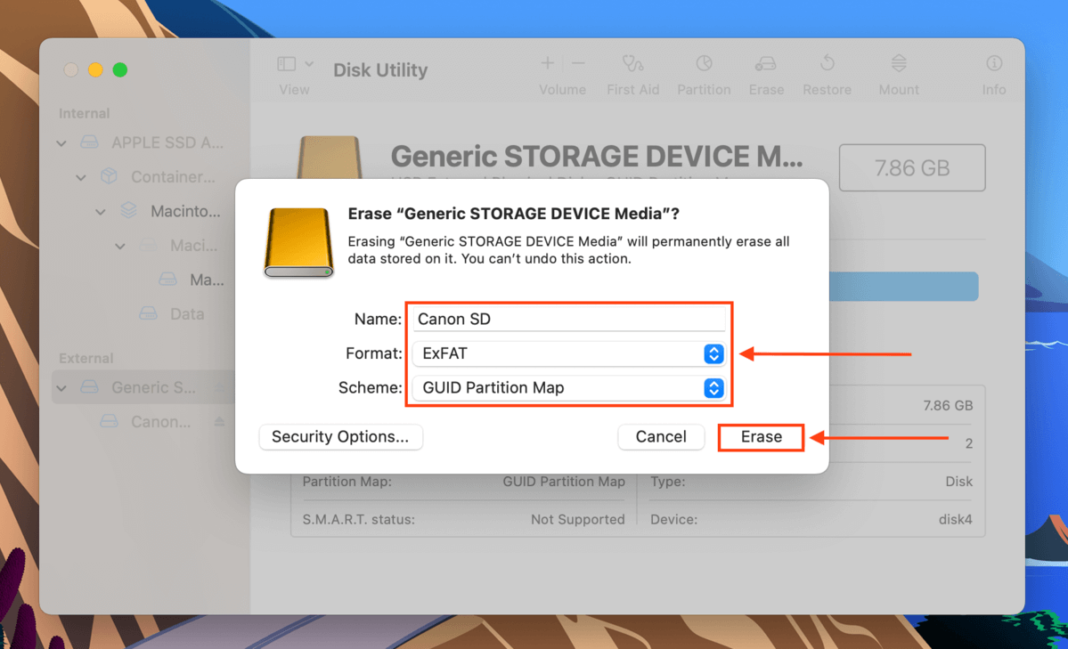Open the View options chevron
1068x649 pixels.
[x=309, y=62]
